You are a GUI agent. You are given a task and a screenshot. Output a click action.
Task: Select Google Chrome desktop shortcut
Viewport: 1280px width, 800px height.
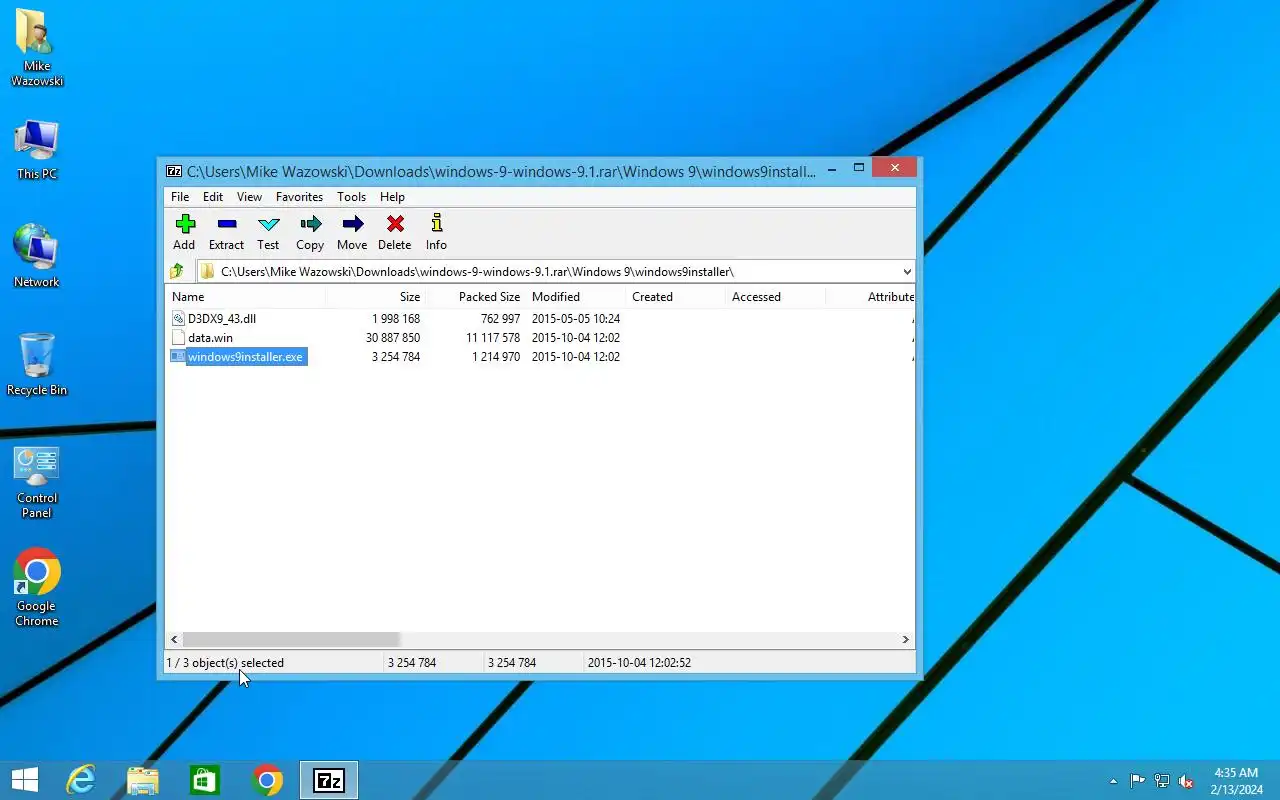tap(37, 588)
